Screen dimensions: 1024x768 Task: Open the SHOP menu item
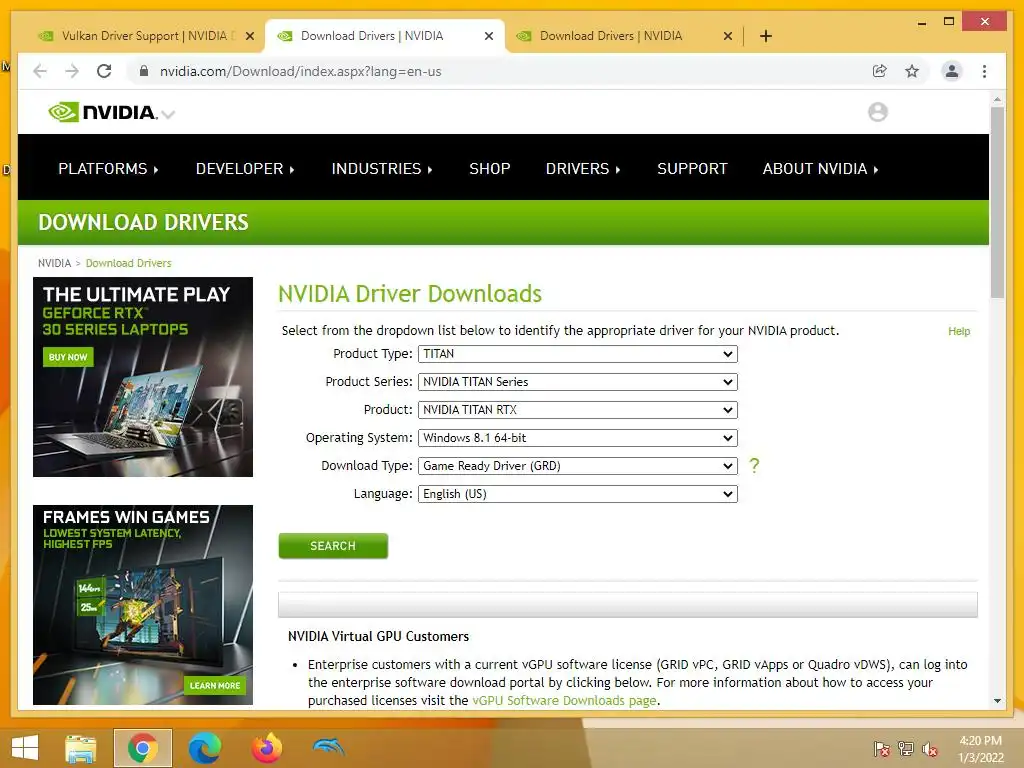pyautogui.click(x=489, y=168)
